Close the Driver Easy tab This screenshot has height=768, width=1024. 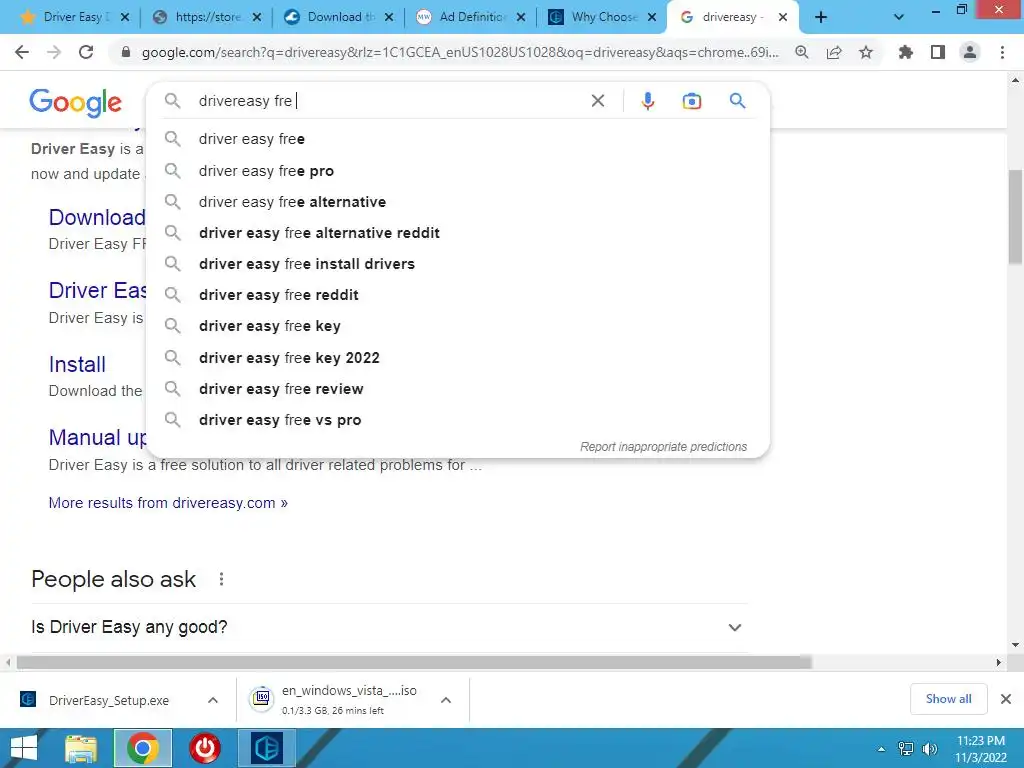(125, 17)
